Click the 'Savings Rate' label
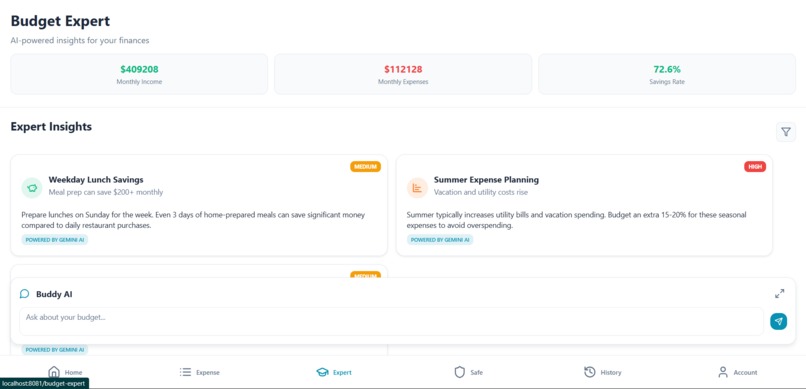Viewport: 806px width, 389px height. point(667,82)
